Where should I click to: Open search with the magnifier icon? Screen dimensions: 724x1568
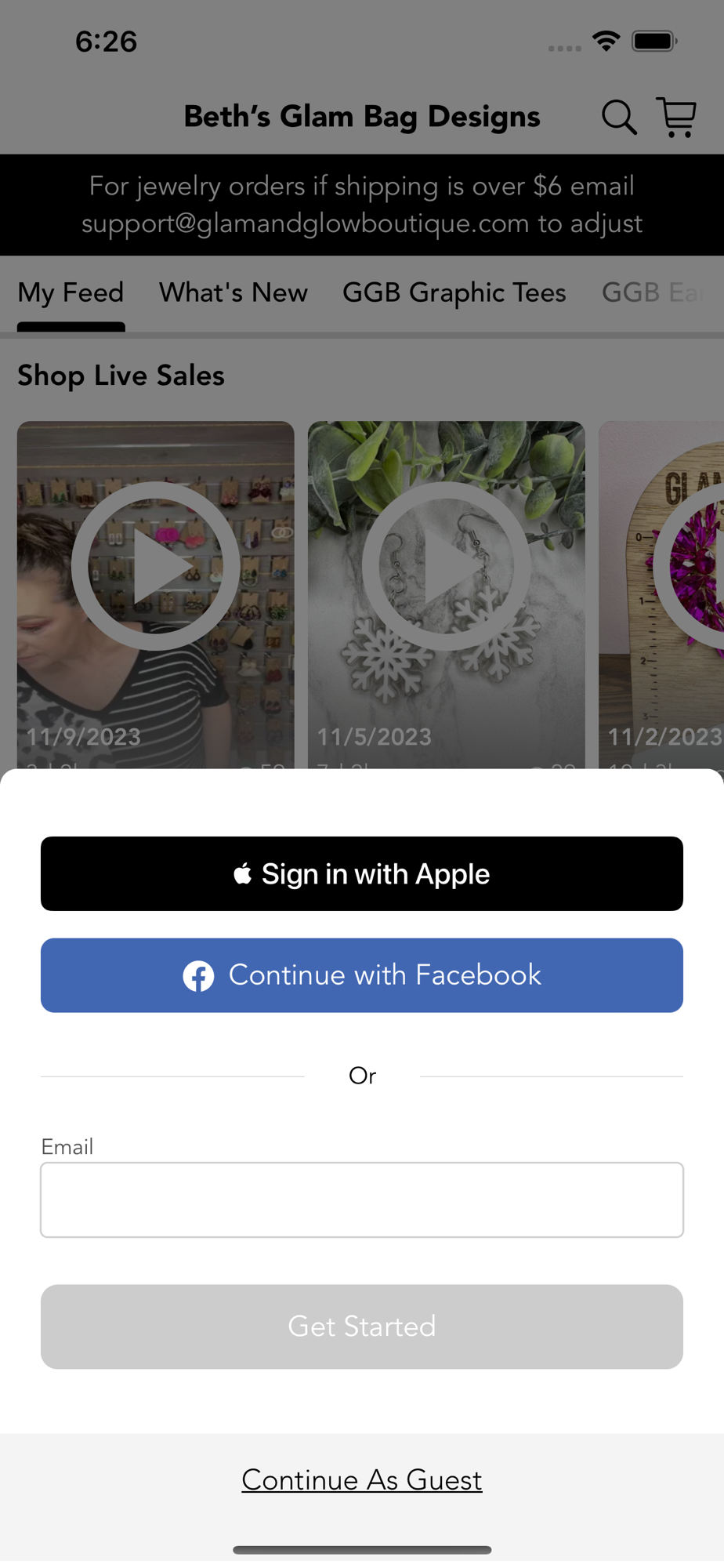tap(618, 118)
